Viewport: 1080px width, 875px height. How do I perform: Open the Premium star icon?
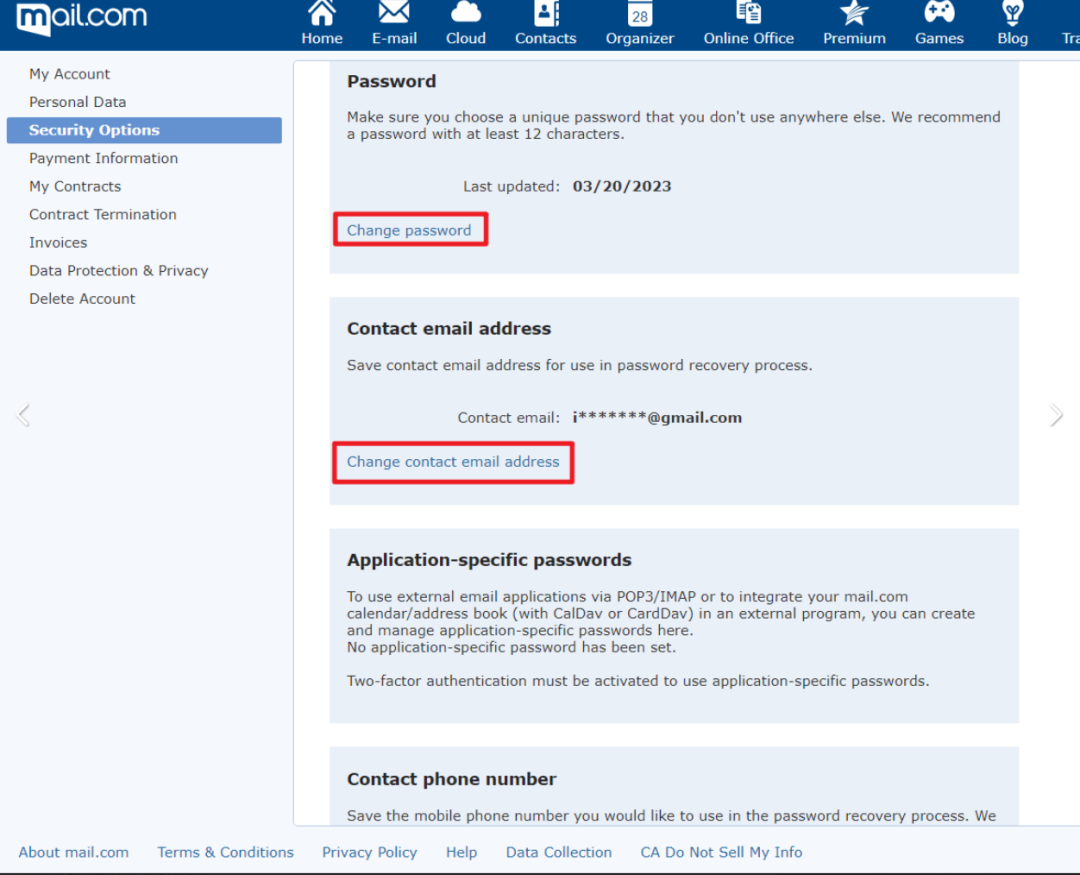tap(854, 12)
